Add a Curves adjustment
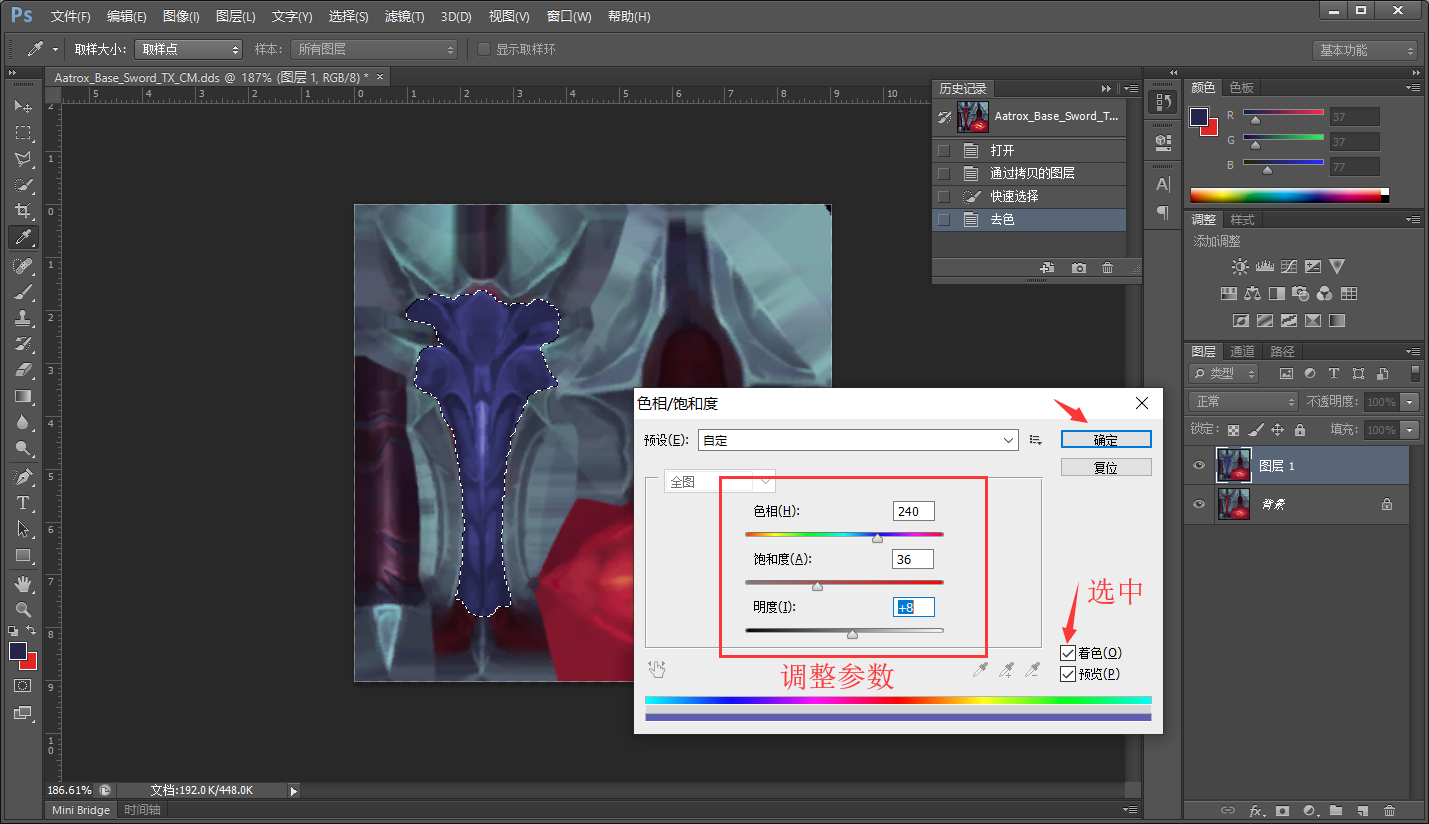 1288,267
